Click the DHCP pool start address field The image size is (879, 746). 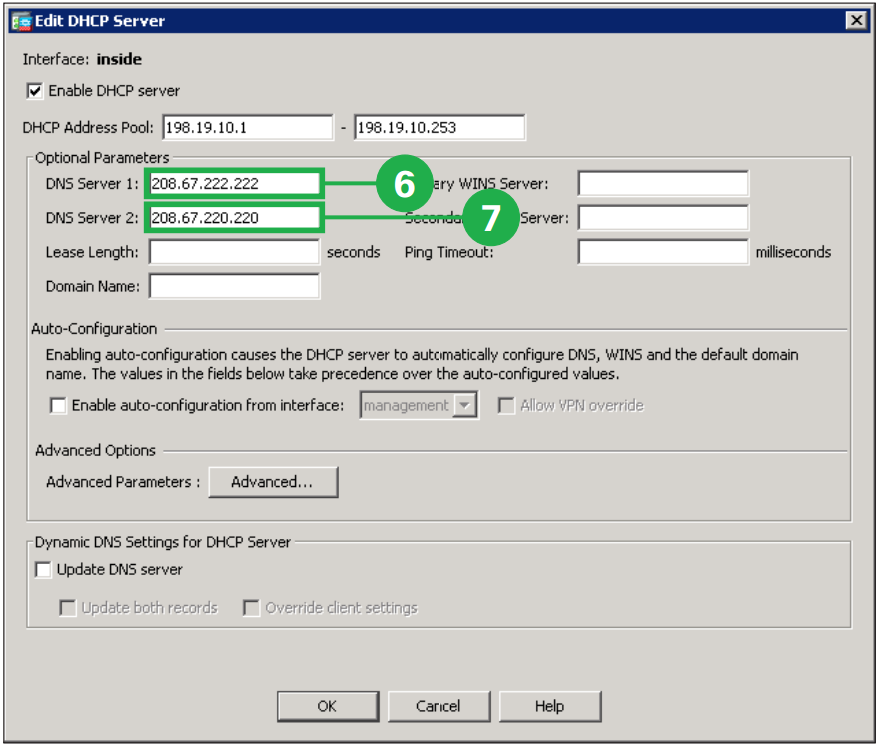(x=247, y=128)
